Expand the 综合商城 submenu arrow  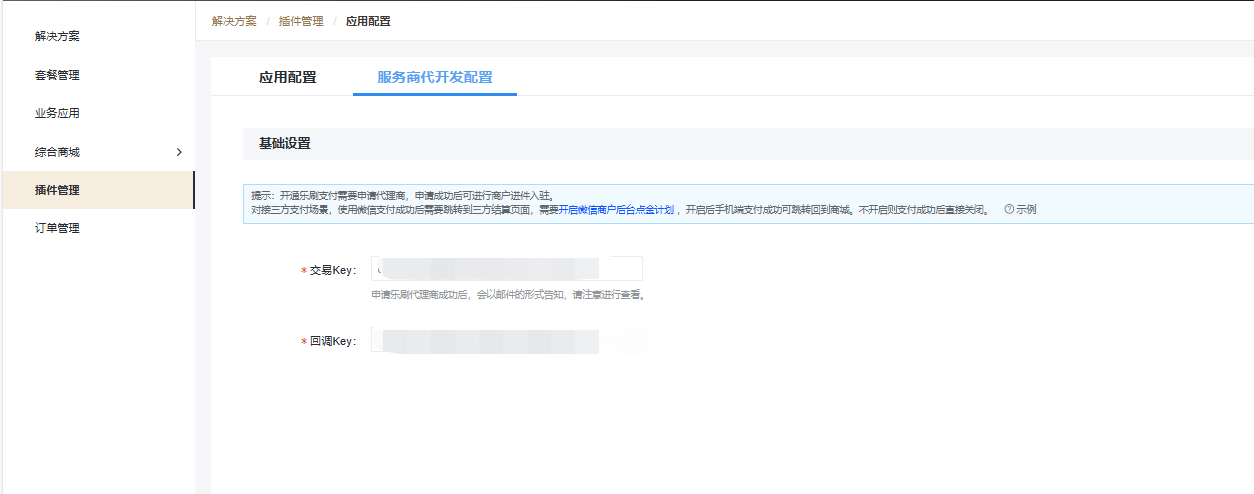pyautogui.click(x=179, y=152)
